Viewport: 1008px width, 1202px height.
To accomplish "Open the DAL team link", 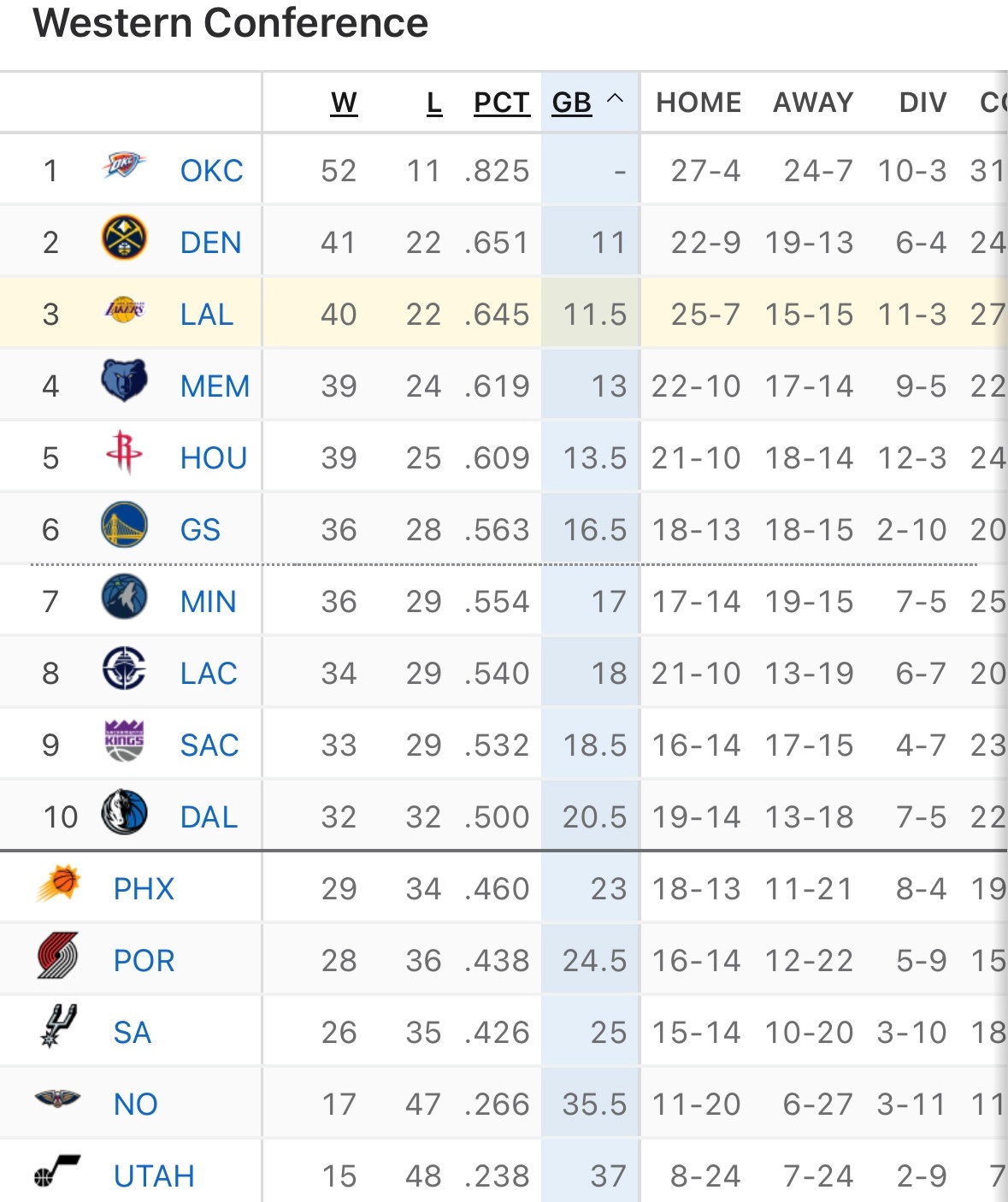I will [x=209, y=817].
